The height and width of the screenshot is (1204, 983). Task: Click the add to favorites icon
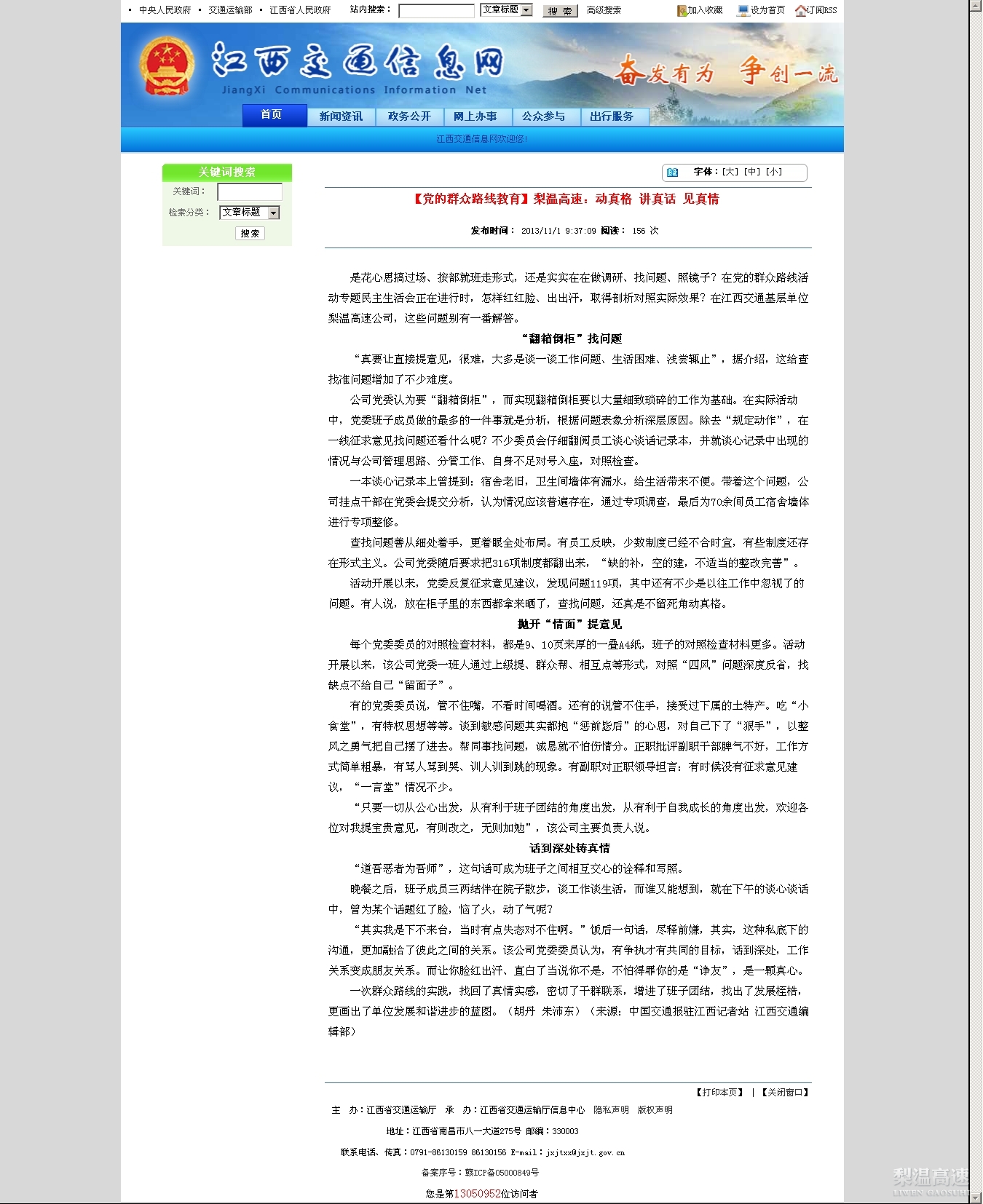682,10
